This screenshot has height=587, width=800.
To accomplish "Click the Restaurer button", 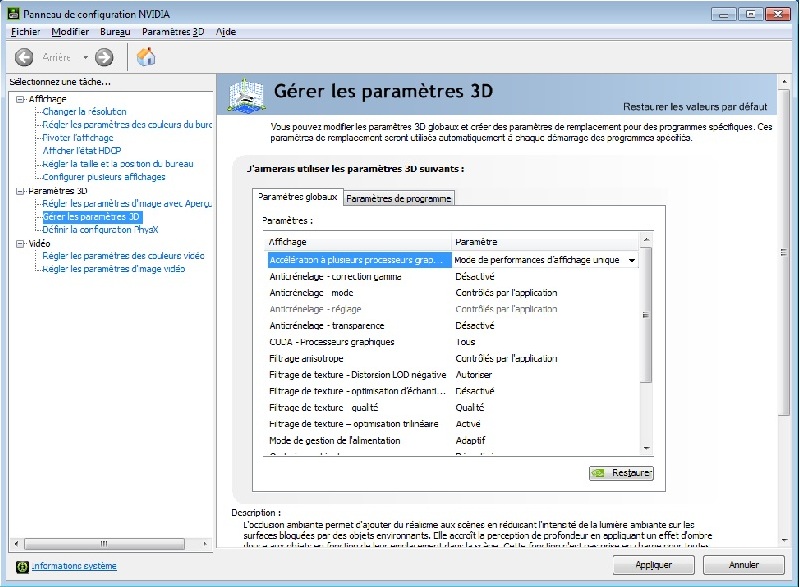I will pos(621,473).
